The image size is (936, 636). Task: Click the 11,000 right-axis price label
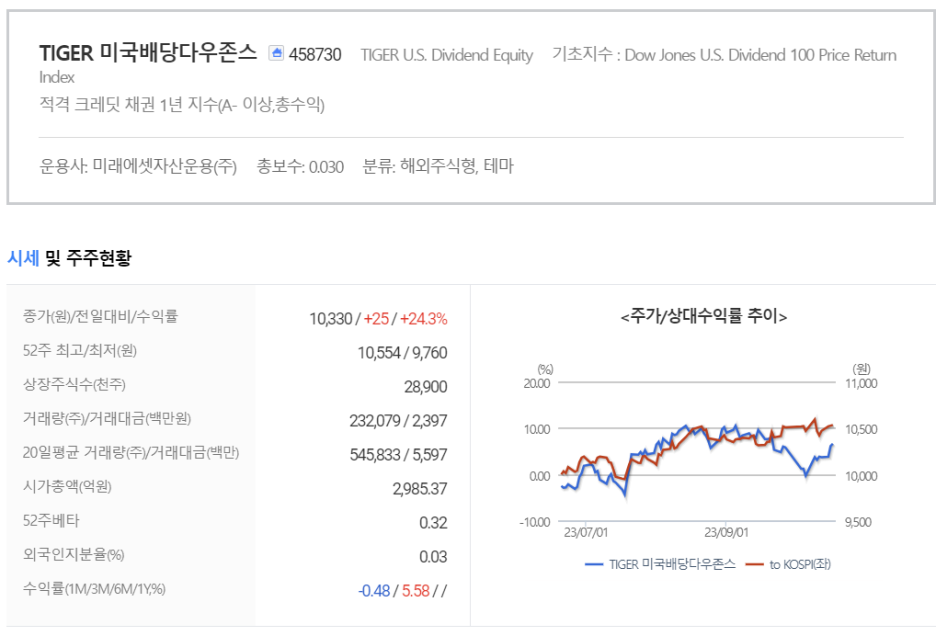coord(861,383)
